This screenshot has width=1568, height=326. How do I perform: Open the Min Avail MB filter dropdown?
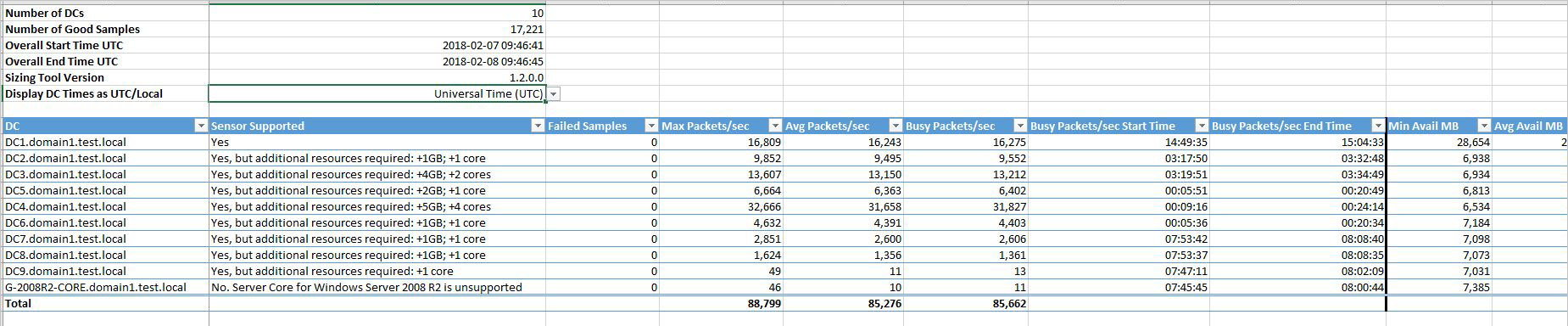(1484, 126)
